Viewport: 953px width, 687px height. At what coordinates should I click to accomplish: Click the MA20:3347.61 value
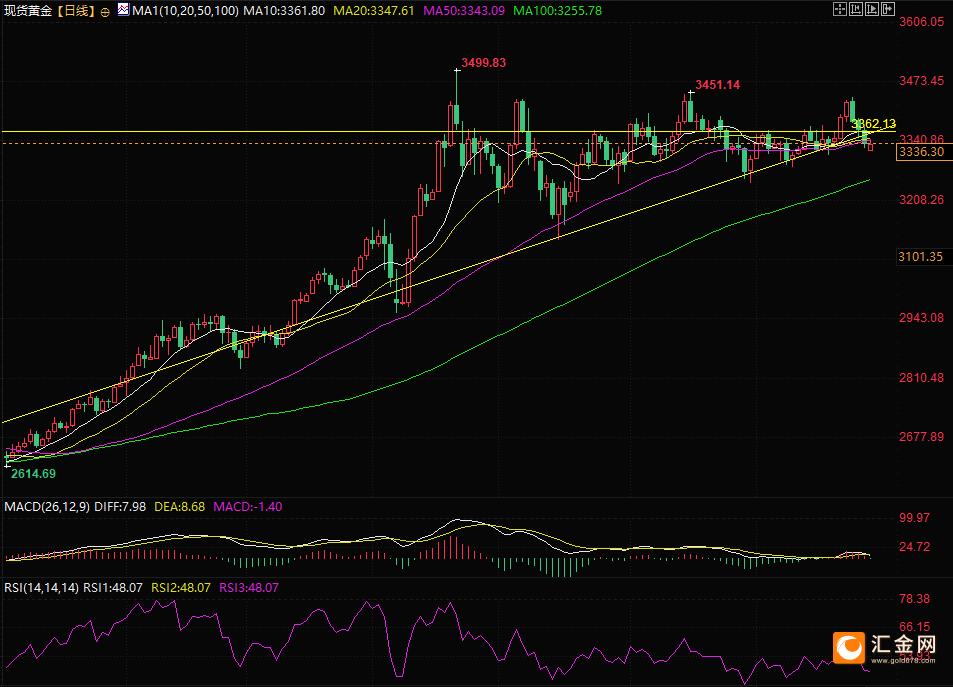(374, 10)
